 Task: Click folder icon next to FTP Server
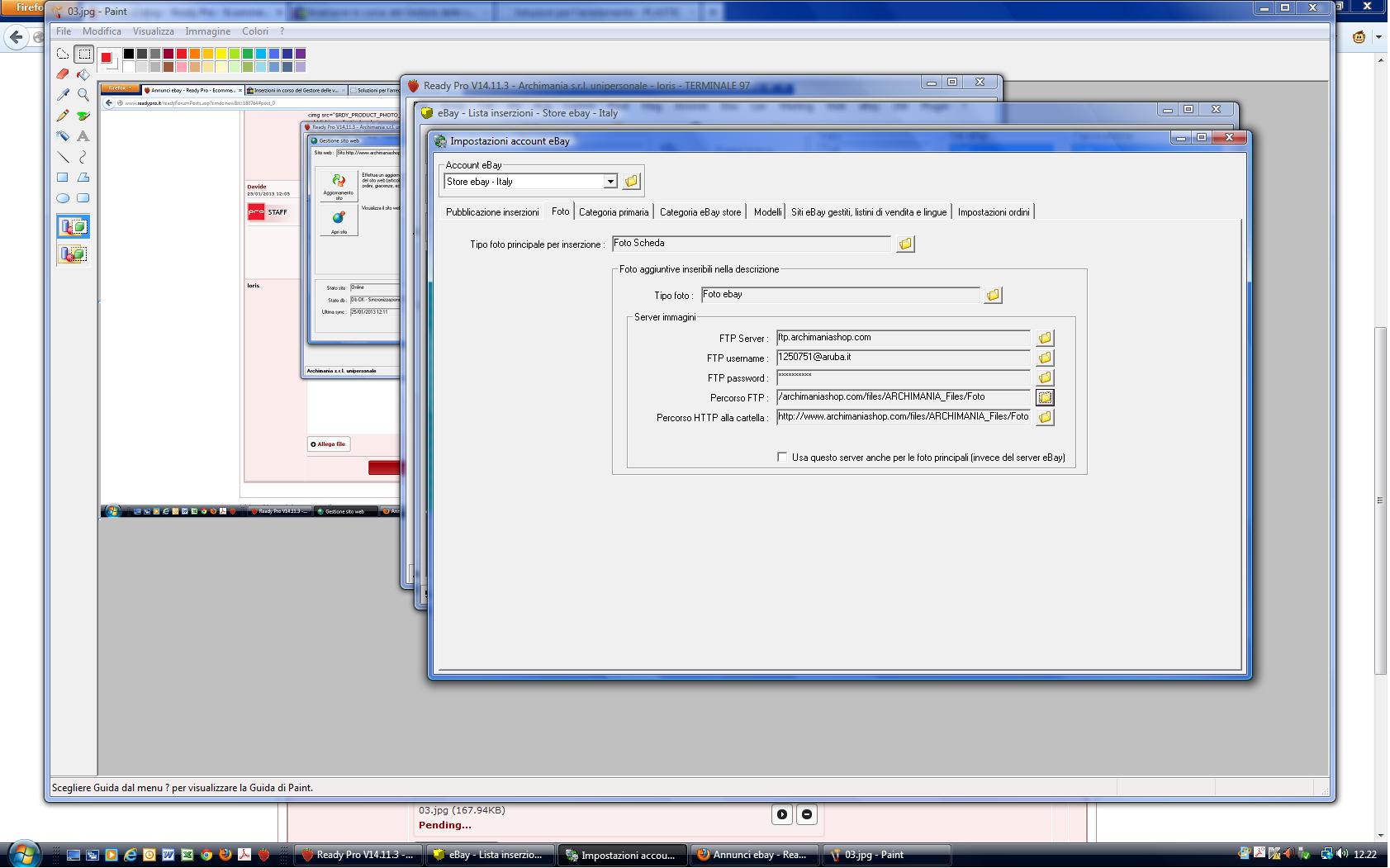click(x=1045, y=338)
